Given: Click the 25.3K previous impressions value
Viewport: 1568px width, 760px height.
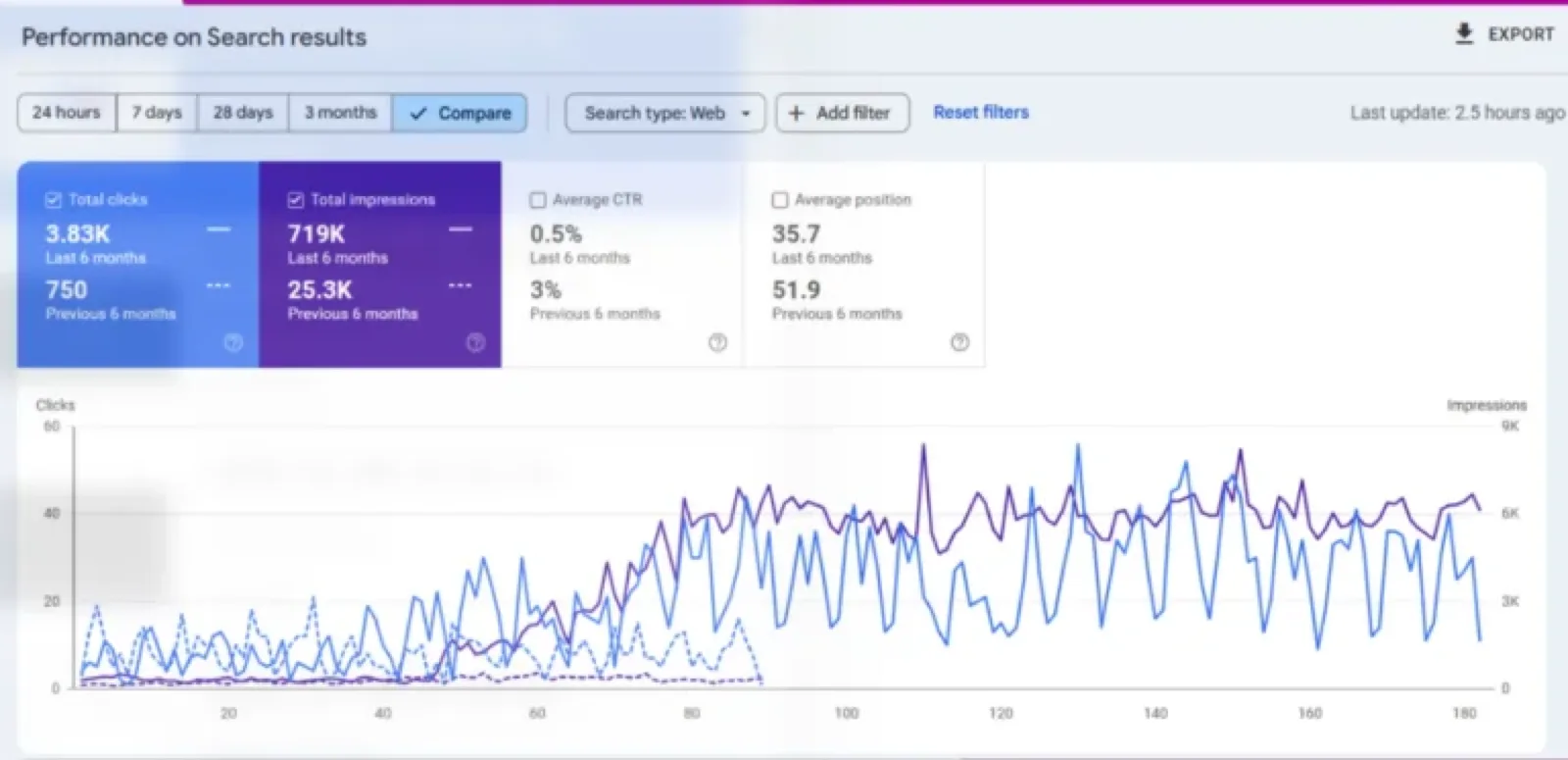Looking at the screenshot, I should click(x=319, y=290).
